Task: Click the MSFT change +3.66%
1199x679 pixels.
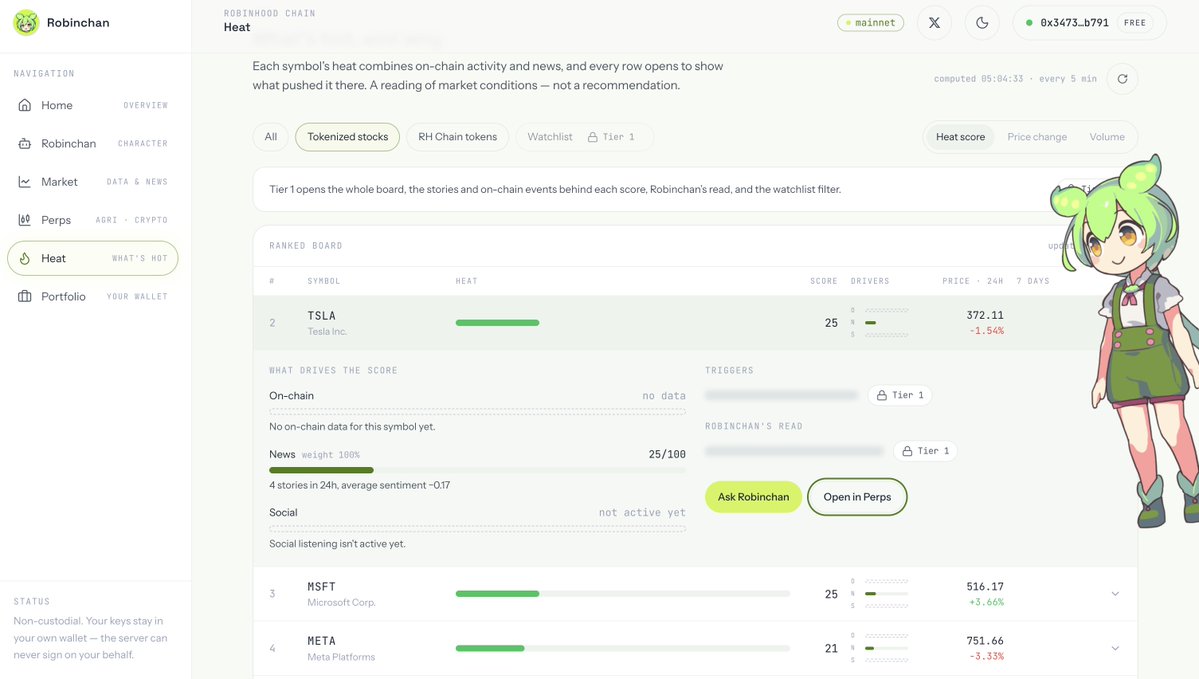Action: 986,603
